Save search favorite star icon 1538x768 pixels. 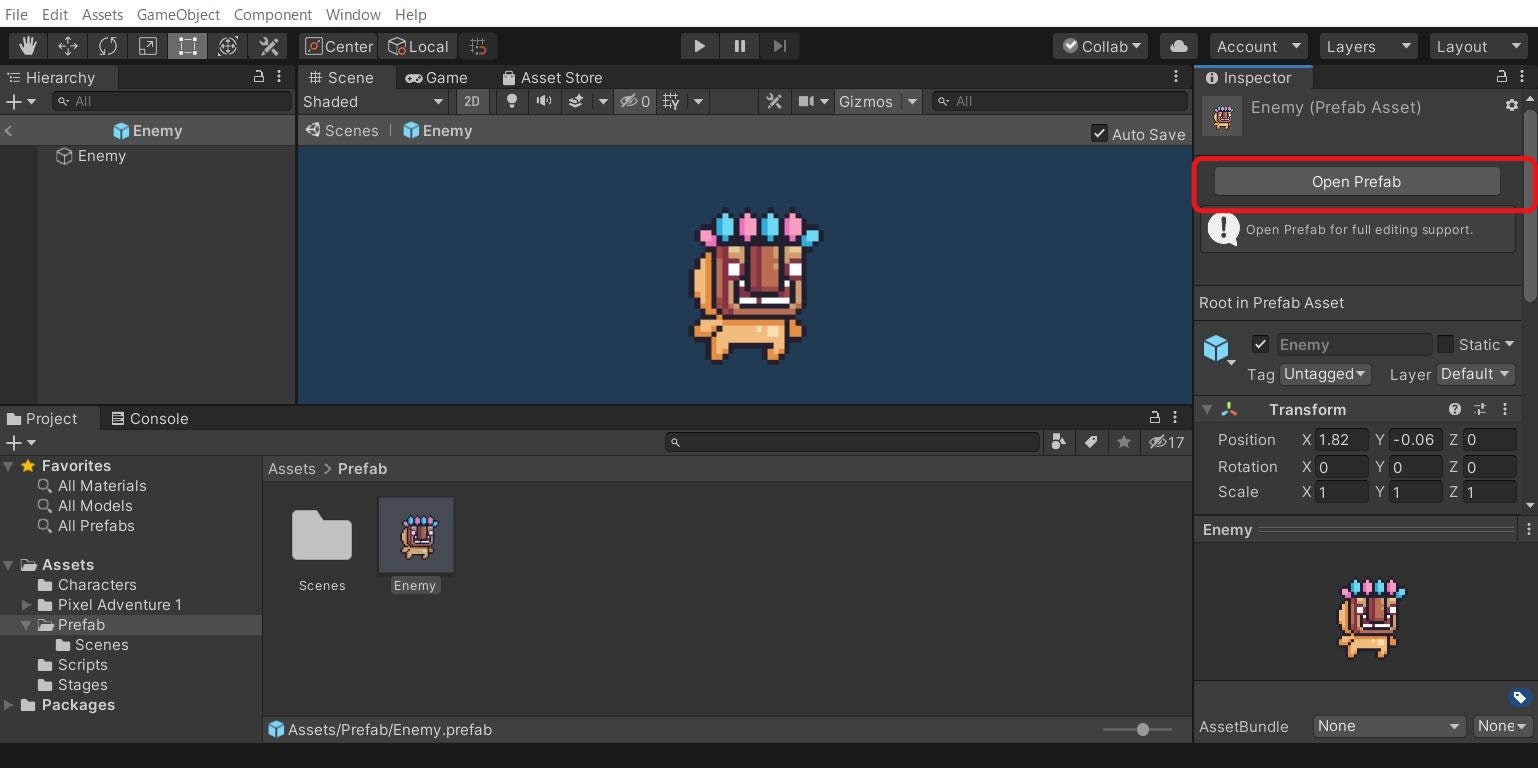tap(1124, 442)
